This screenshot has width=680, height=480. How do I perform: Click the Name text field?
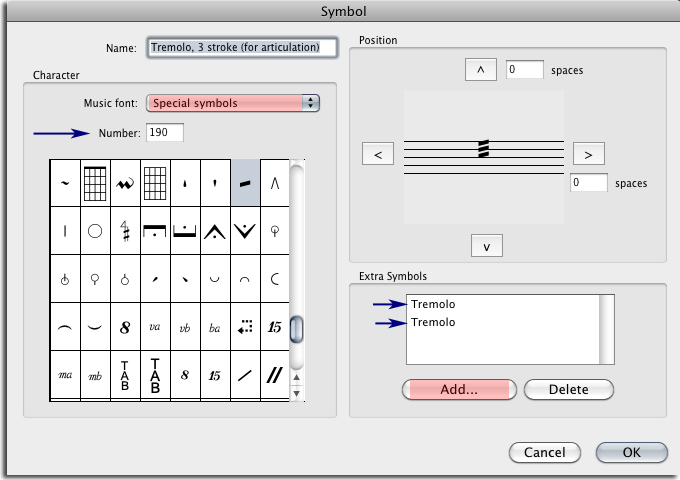coord(242,47)
